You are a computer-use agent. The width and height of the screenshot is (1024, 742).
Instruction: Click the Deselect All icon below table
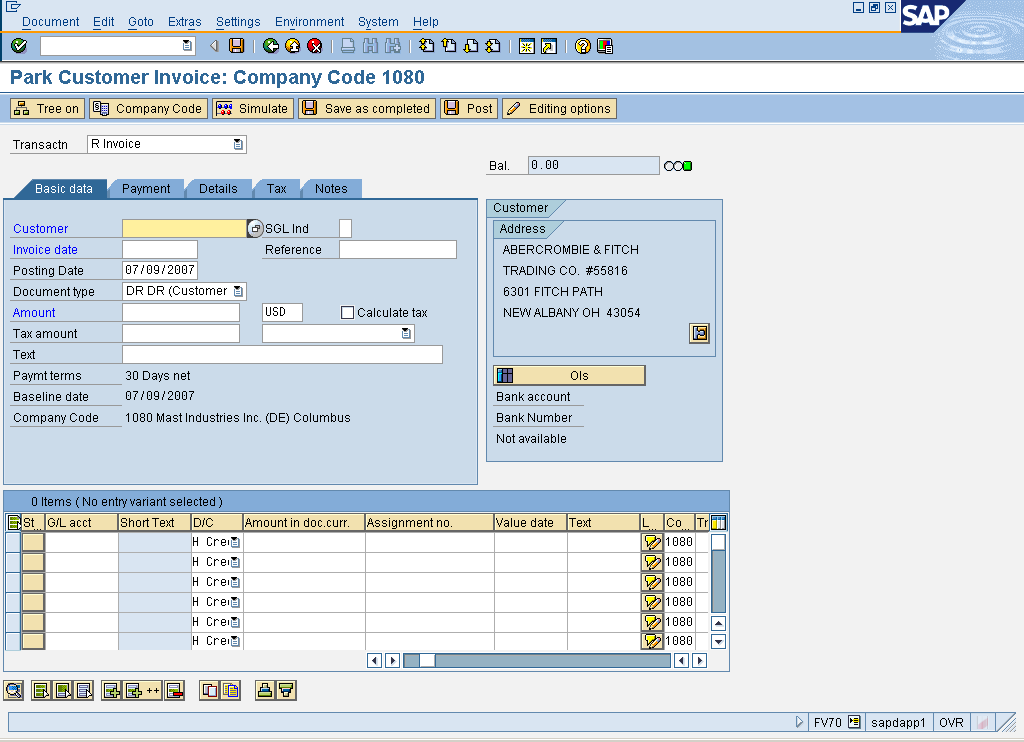(x=84, y=690)
